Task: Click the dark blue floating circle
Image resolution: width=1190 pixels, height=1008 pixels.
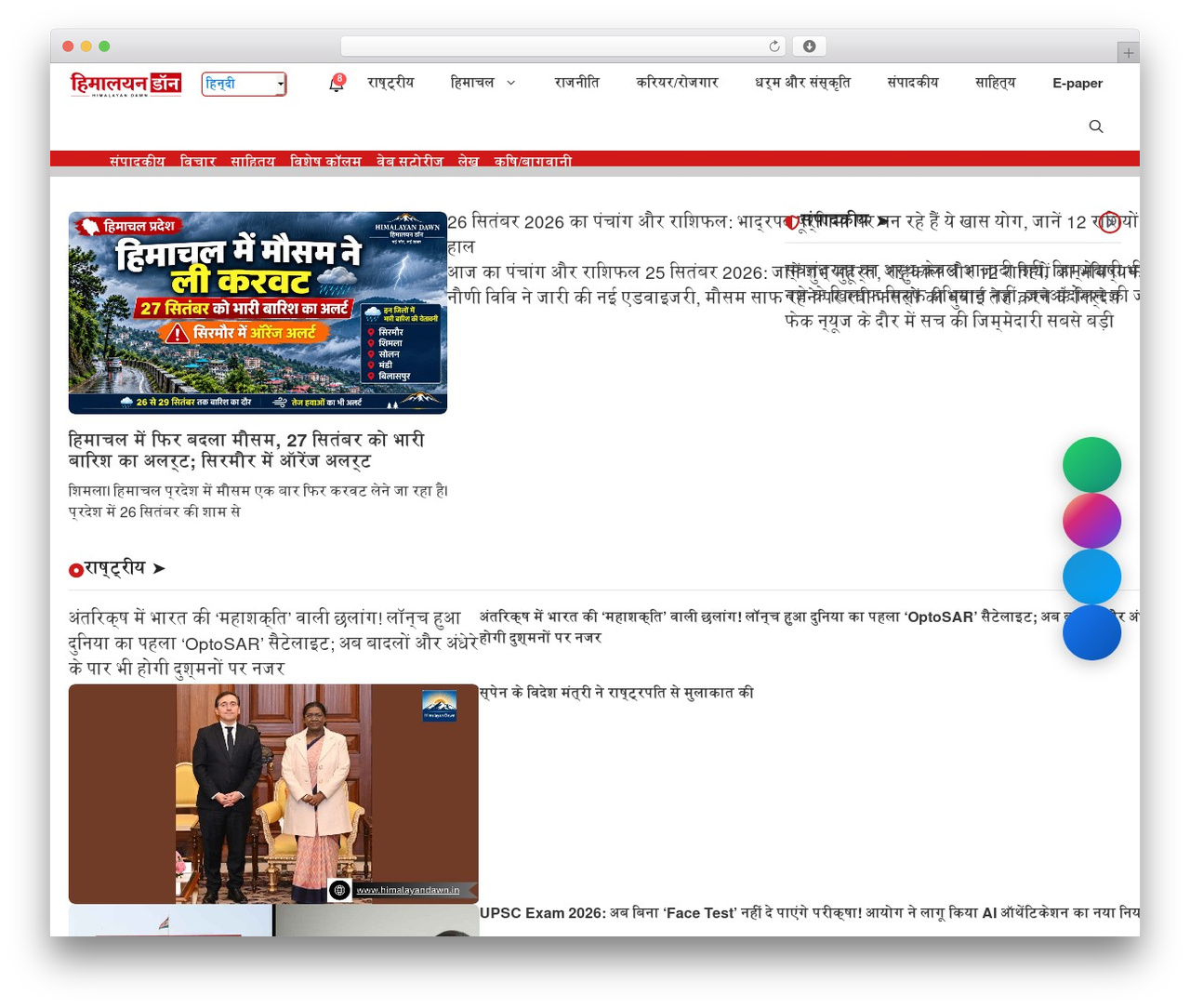Action: [1091, 632]
